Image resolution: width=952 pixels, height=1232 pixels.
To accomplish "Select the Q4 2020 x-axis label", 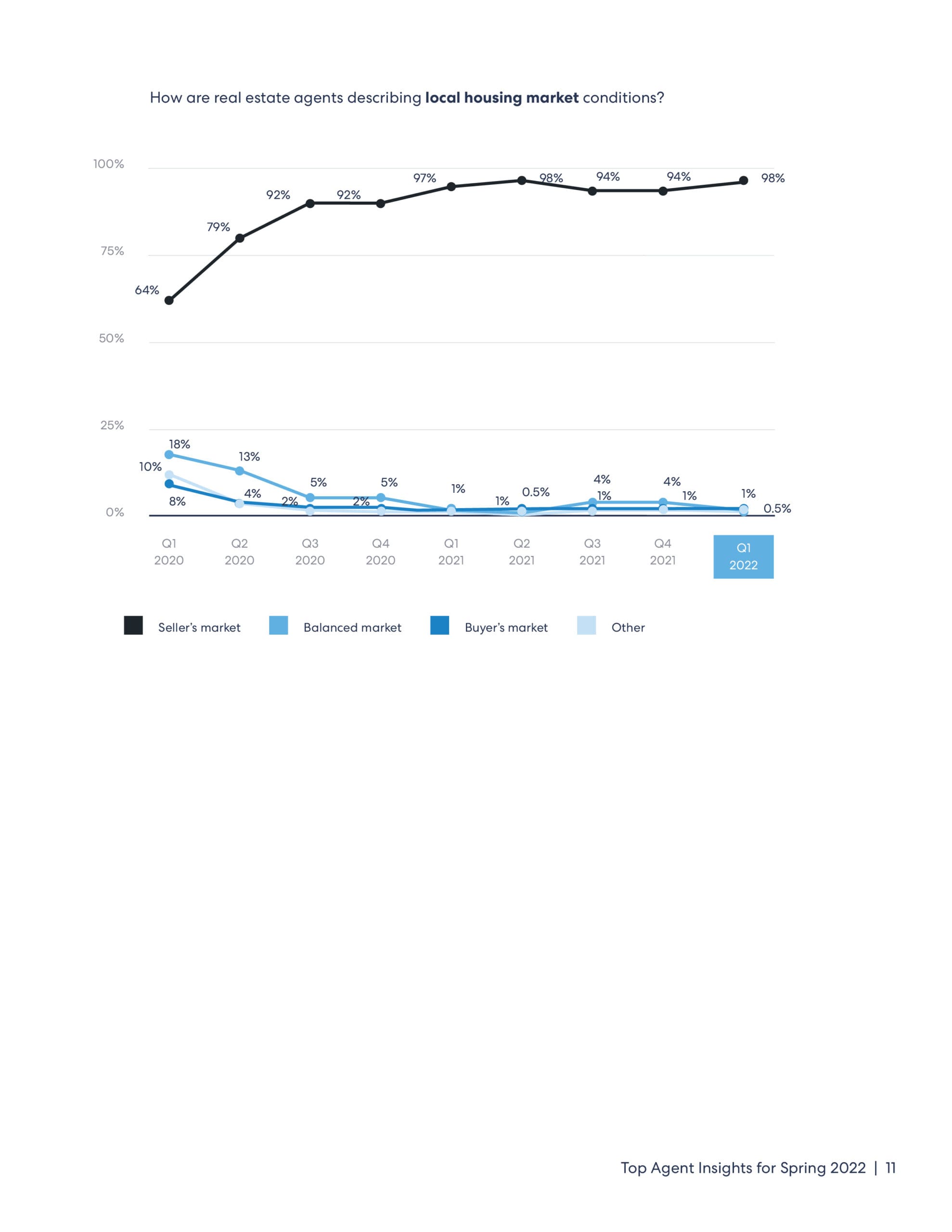I will click(380, 552).
